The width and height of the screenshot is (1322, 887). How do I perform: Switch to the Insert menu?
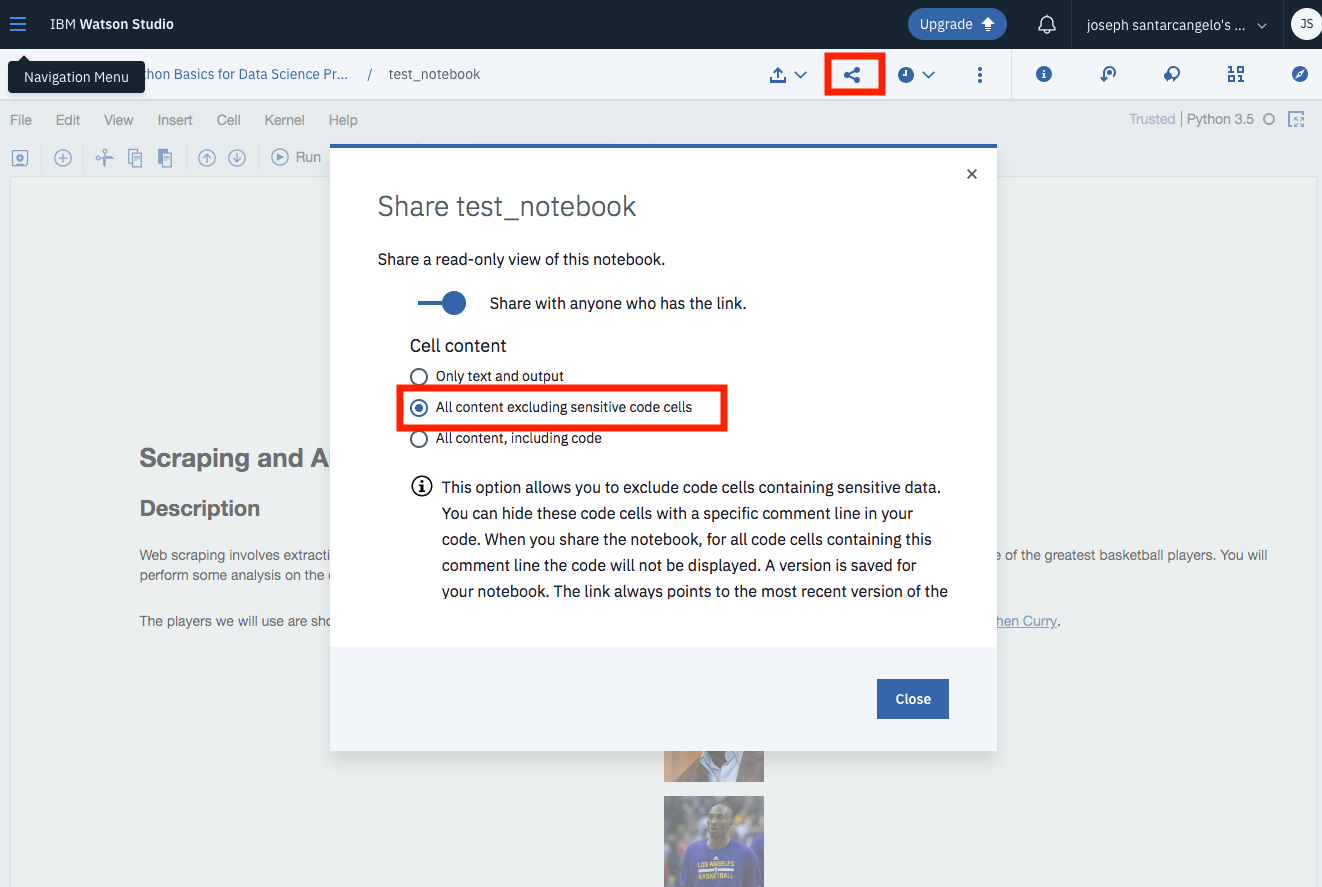click(175, 119)
